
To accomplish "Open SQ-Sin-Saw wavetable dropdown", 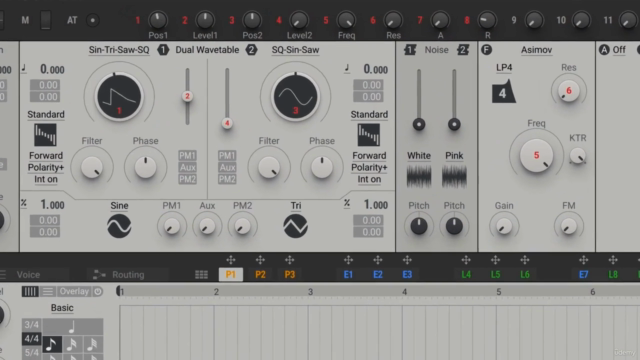I will click(x=296, y=50).
